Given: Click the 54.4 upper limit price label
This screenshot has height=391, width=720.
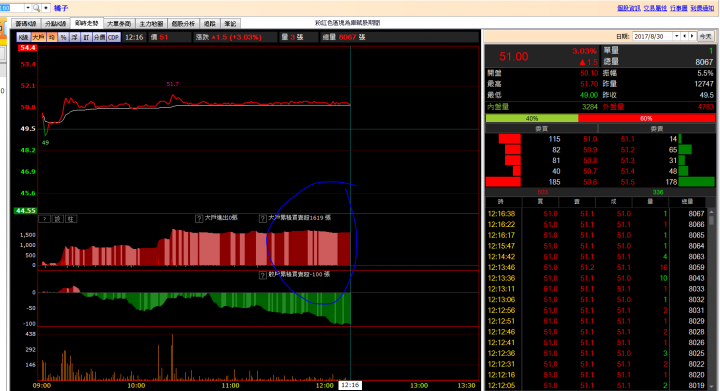Looking at the screenshot, I should (28, 48).
